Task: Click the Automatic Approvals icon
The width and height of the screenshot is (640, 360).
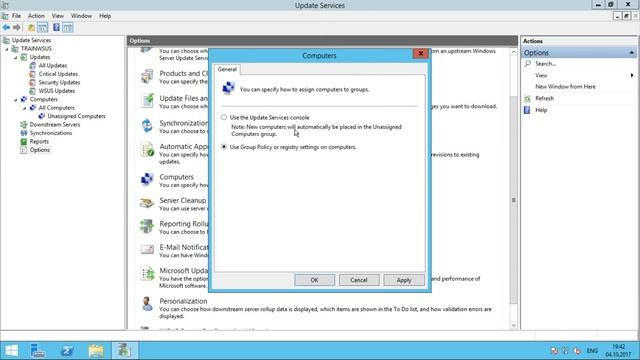Action: pyautogui.click(x=147, y=149)
